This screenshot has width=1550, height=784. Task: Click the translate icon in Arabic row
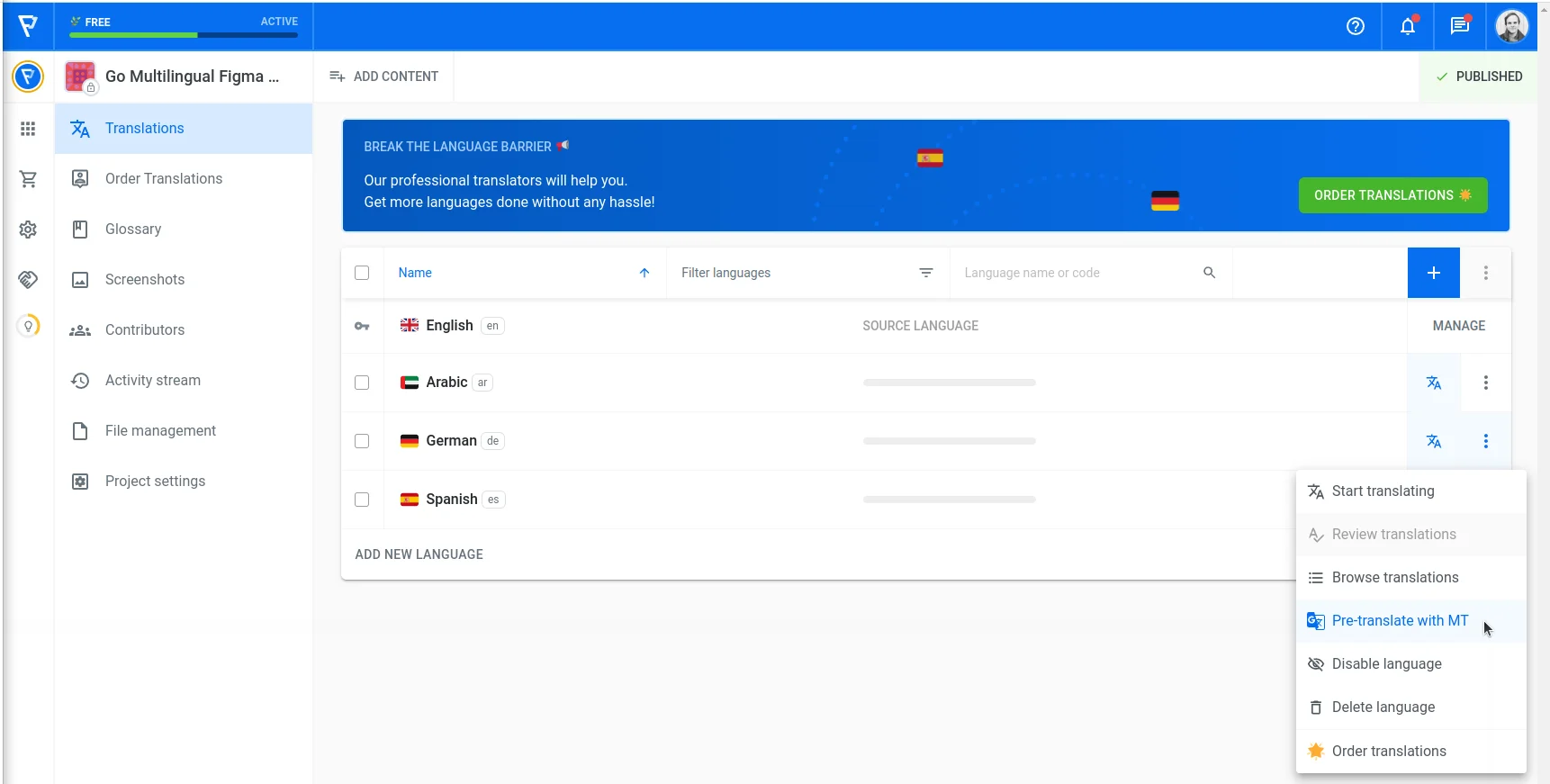point(1433,383)
